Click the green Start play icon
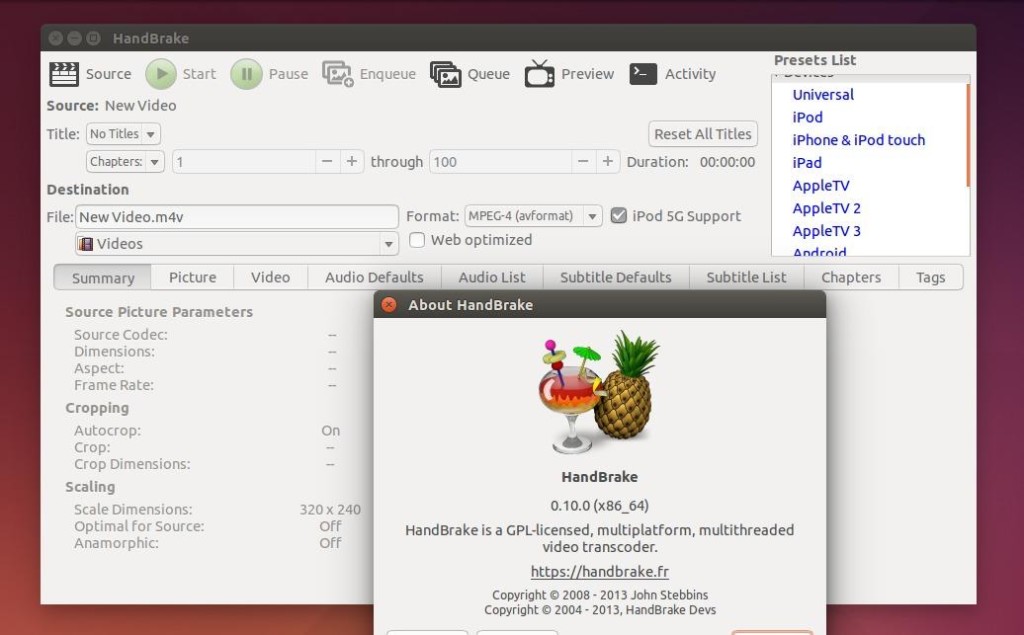 pos(161,74)
